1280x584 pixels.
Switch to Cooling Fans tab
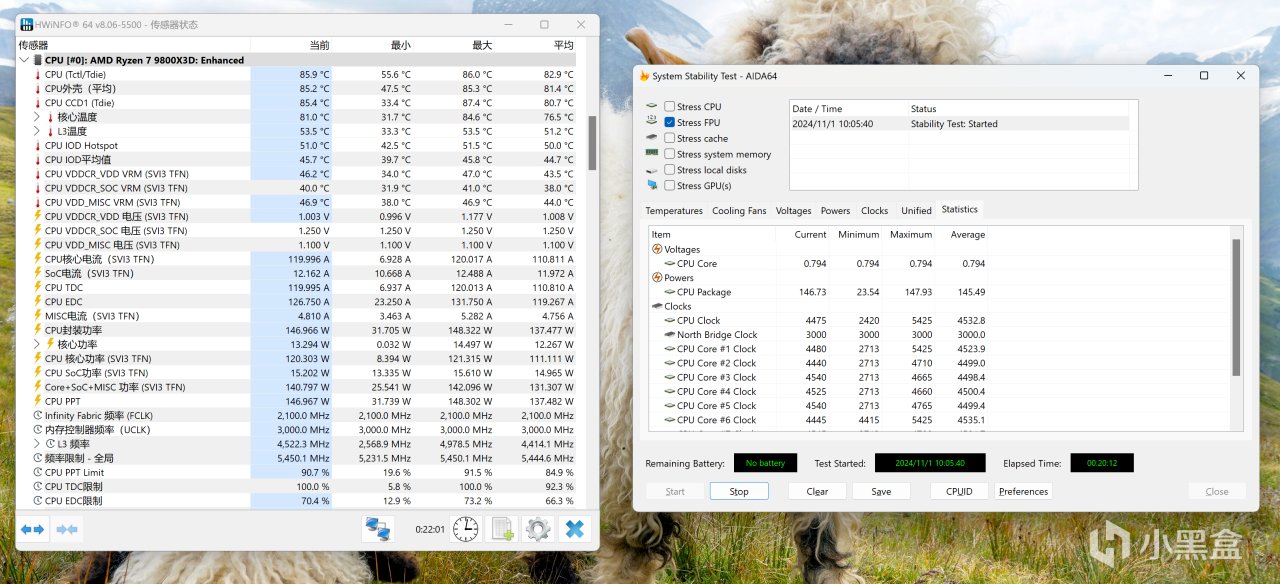(x=739, y=211)
